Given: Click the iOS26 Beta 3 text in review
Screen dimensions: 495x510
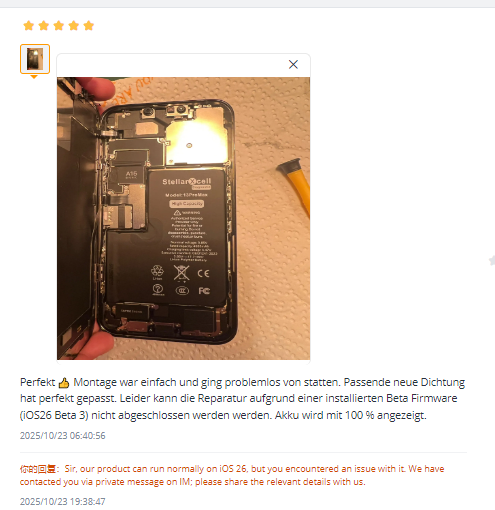Looking at the screenshot, I should 54,415.
